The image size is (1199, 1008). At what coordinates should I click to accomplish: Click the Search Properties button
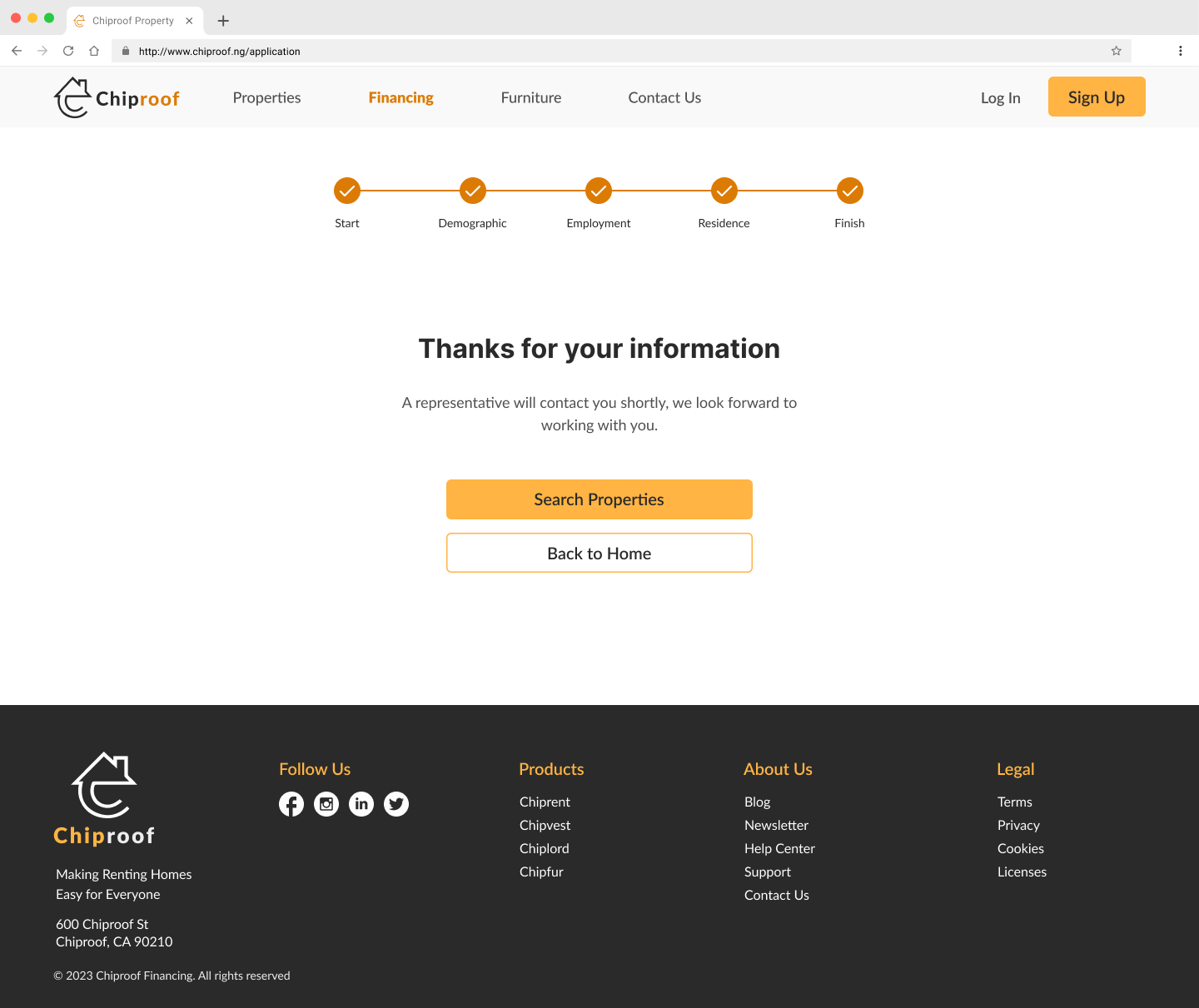tap(599, 499)
